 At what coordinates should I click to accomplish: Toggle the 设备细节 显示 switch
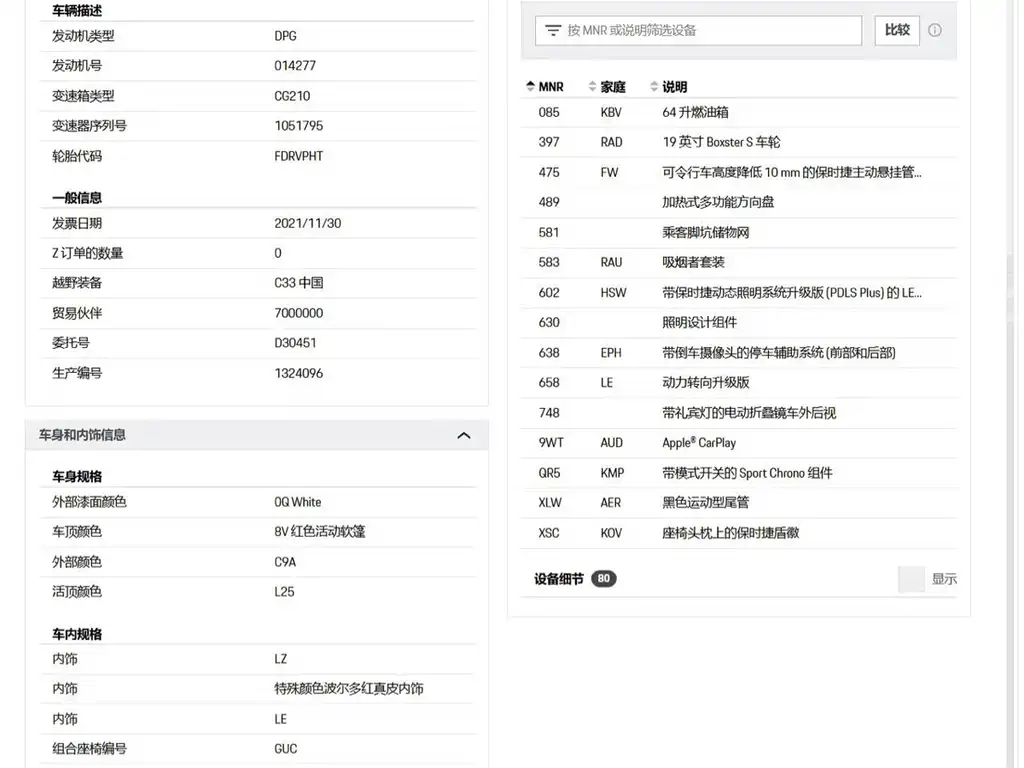click(x=912, y=579)
